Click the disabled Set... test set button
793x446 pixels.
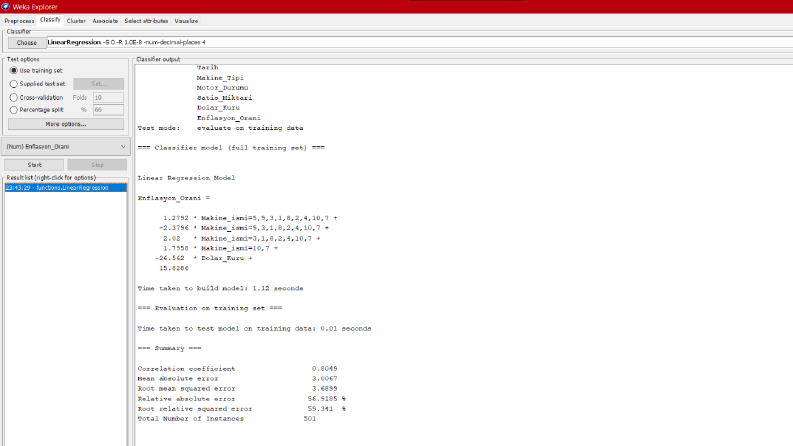tap(99, 84)
